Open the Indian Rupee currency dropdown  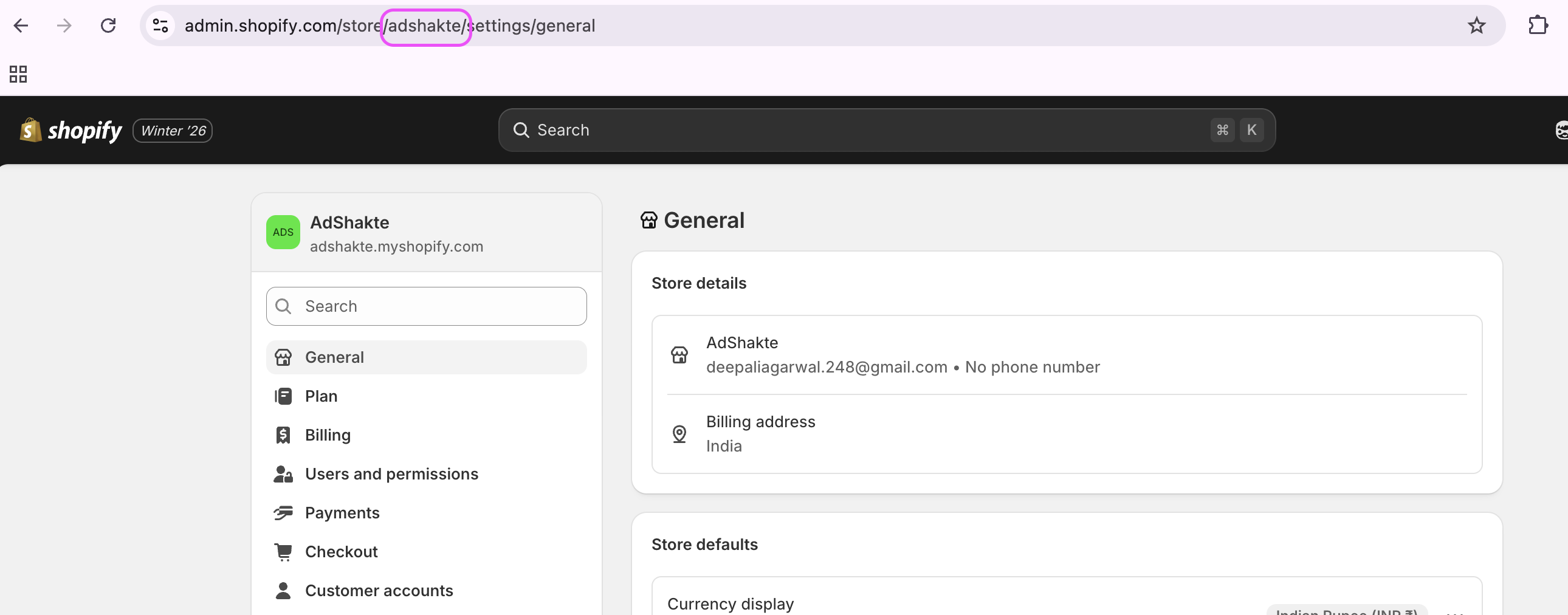[x=1346, y=610]
